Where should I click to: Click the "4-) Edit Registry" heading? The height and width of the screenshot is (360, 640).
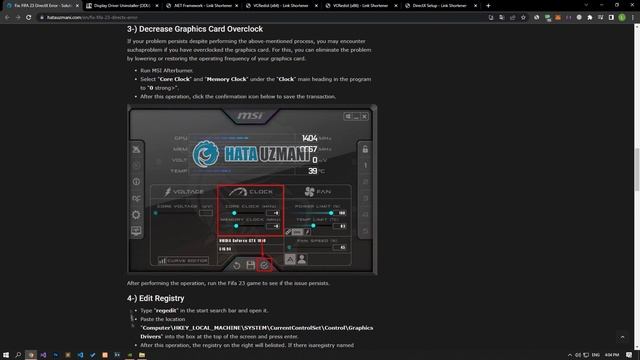coord(156,298)
